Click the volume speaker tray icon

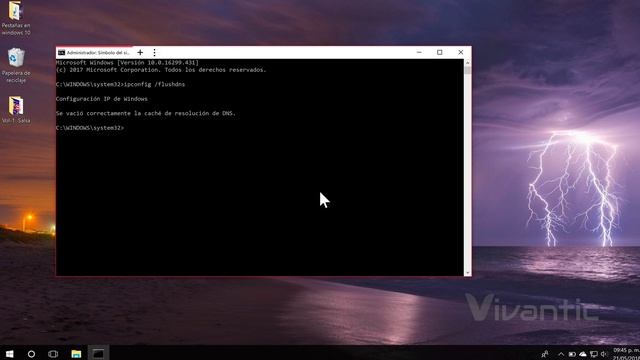(x=604, y=354)
